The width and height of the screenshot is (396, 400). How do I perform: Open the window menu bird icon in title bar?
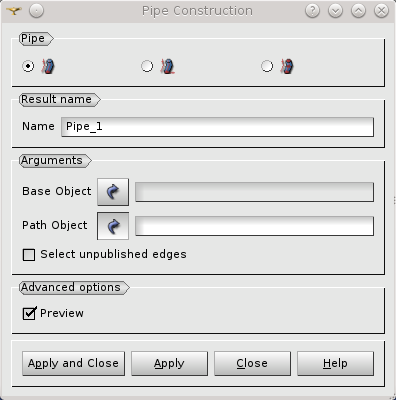point(13,11)
